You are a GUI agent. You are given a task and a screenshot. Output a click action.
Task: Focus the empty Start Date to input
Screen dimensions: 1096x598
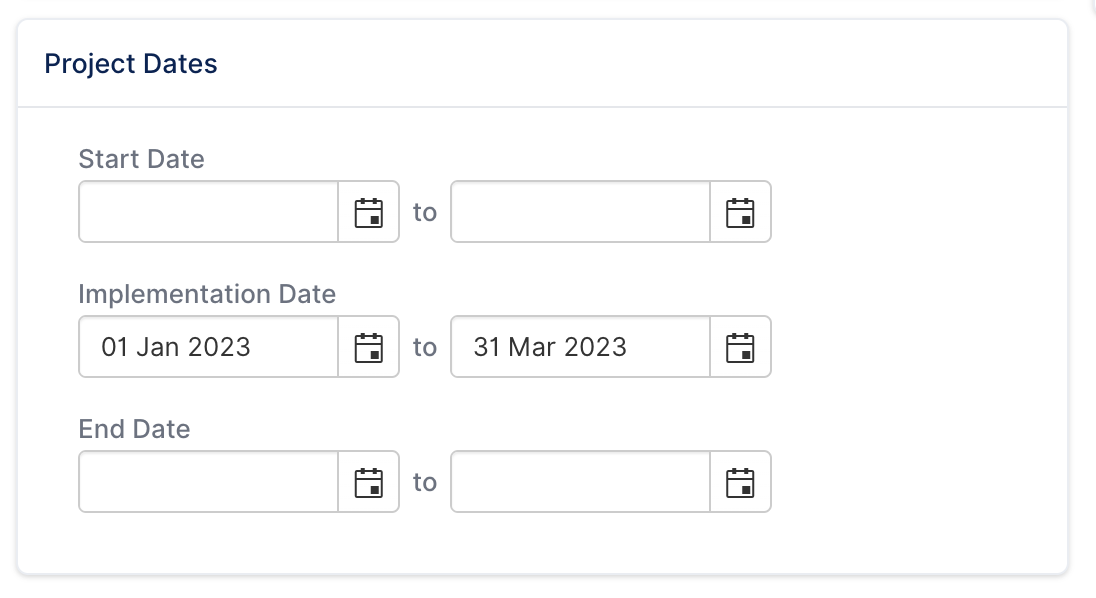580,212
